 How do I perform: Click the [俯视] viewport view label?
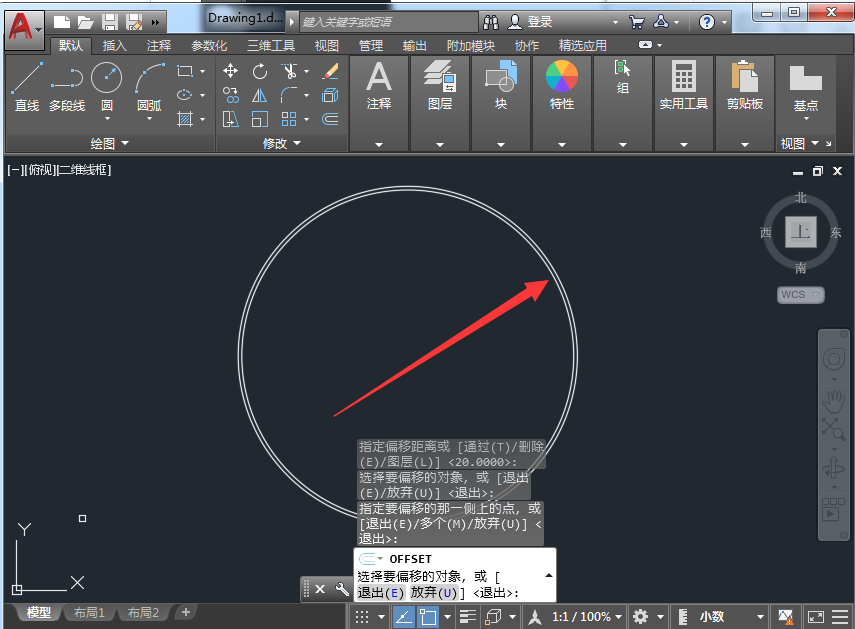click(x=41, y=170)
